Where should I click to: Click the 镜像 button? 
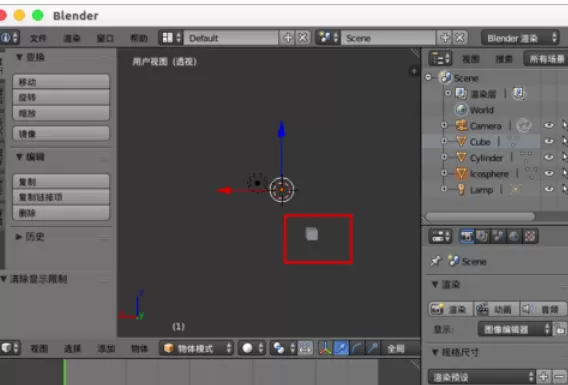click(x=61, y=134)
